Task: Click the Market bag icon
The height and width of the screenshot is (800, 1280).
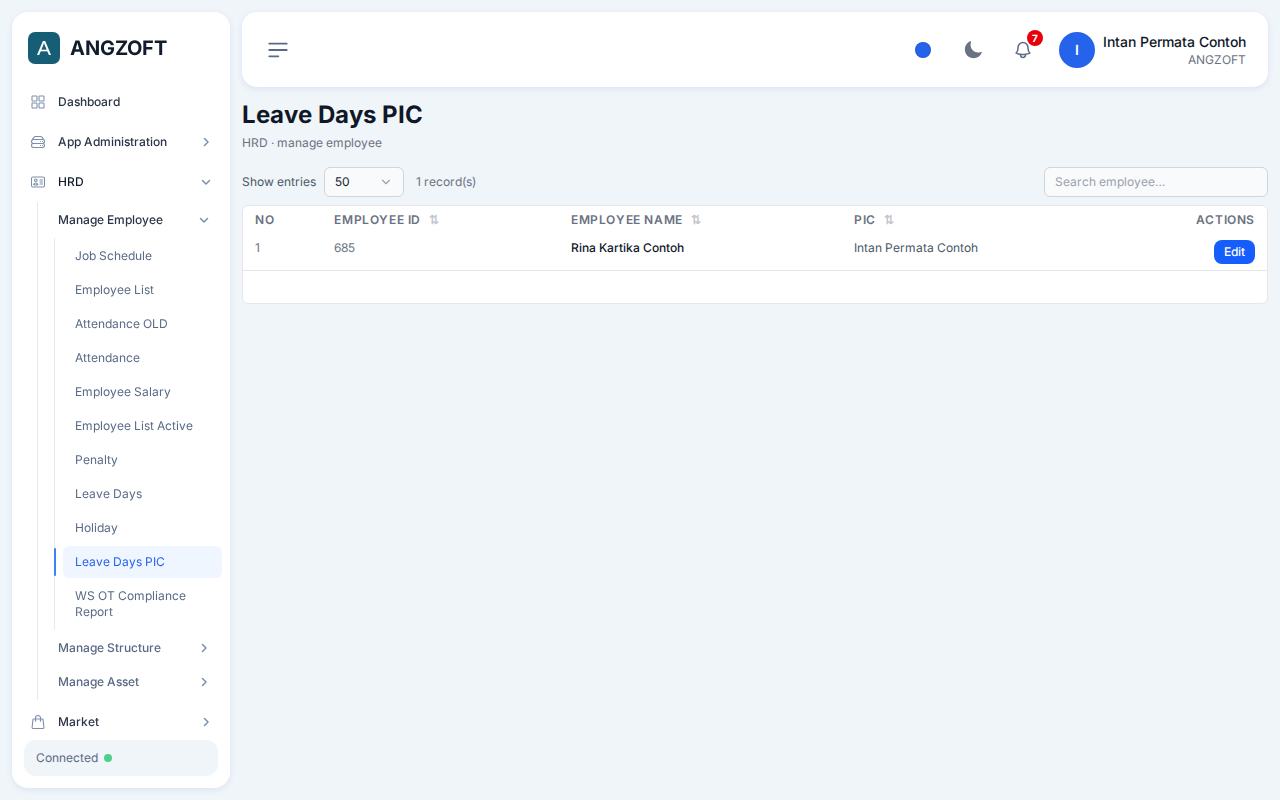Action: pos(38,722)
